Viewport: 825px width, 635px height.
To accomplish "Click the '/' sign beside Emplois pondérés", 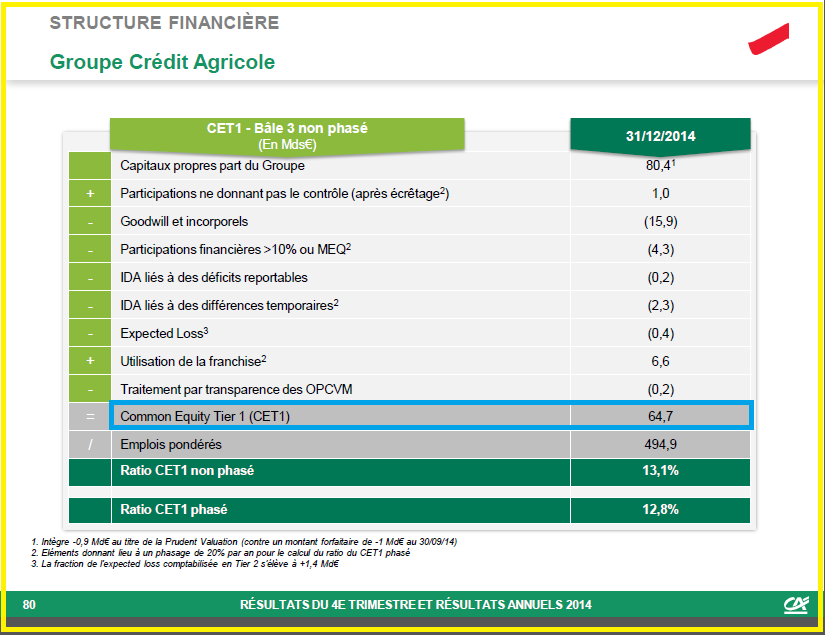I will [x=90, y=444].
